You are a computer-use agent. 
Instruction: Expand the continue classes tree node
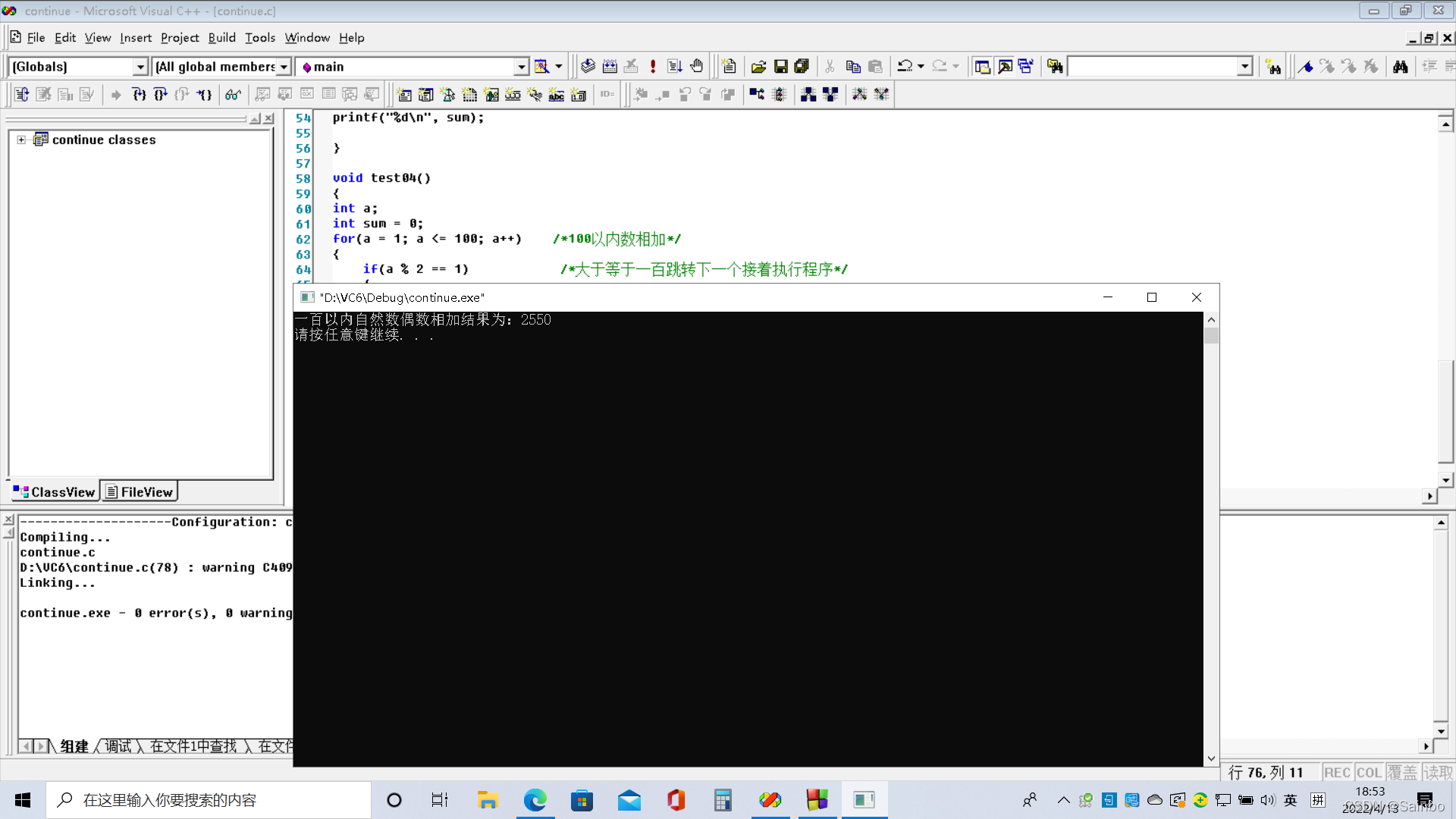point(21,140)
